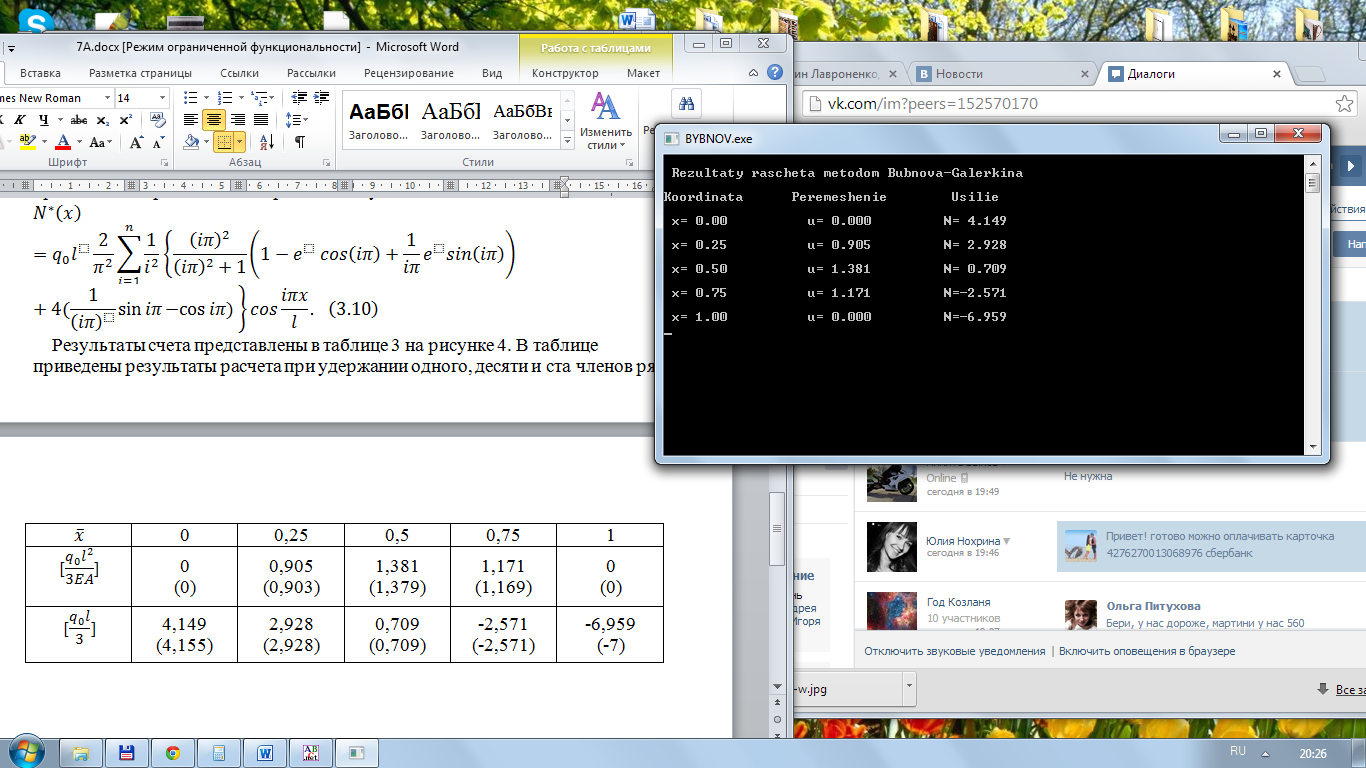
Task: Open the Конструктор table tab
Action: click(x=565, y=73)
